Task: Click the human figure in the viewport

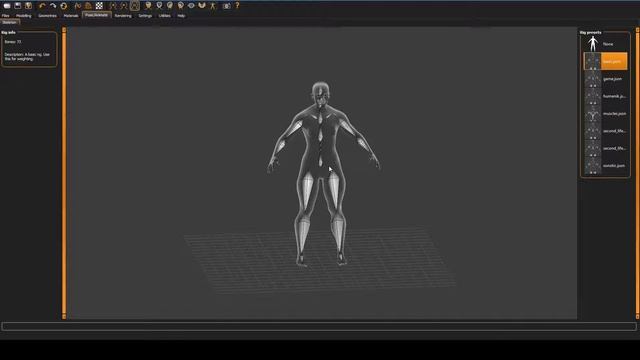Action: tap(322, 173)
